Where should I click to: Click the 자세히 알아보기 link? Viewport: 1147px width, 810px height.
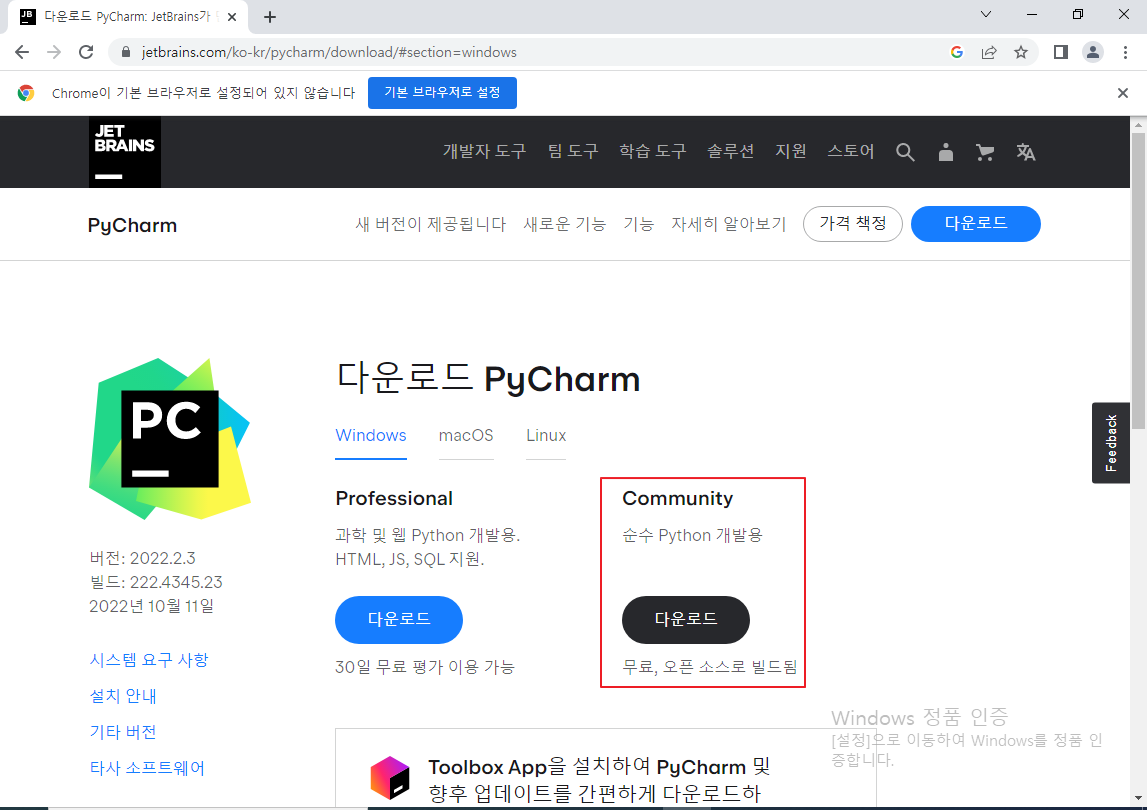click(729, 224)
